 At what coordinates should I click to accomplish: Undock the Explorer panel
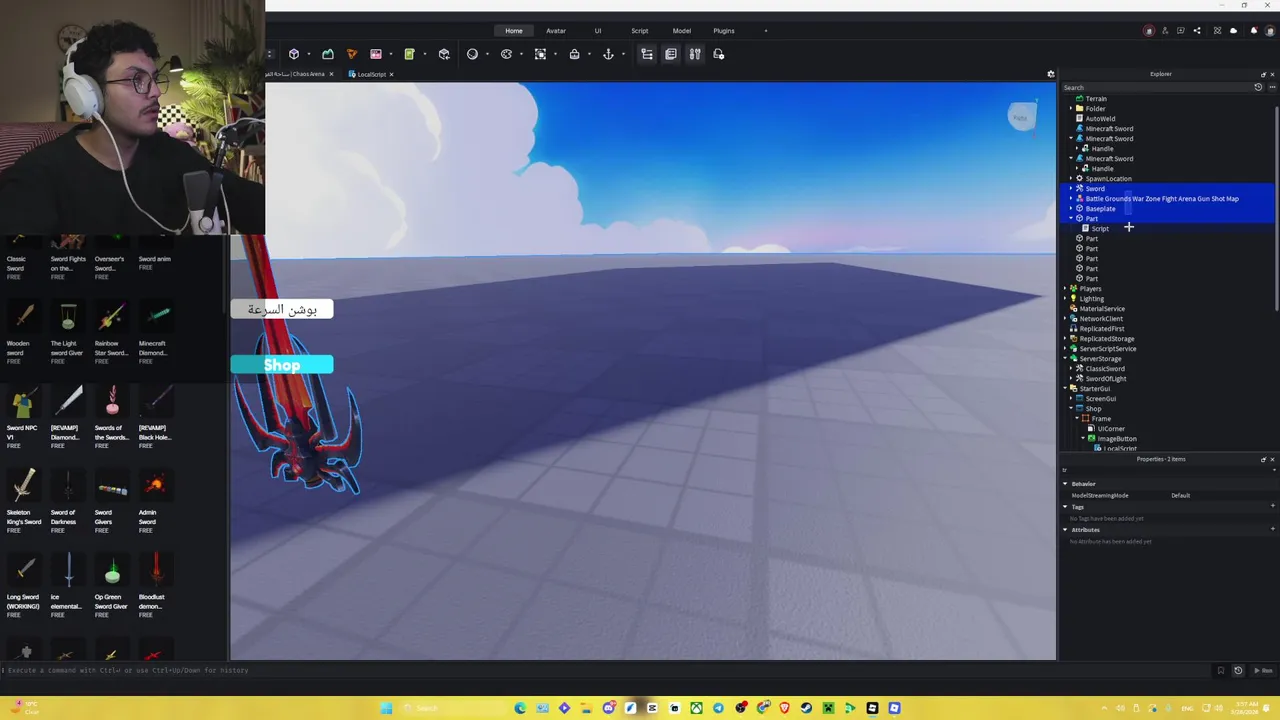coord(1263,74)
